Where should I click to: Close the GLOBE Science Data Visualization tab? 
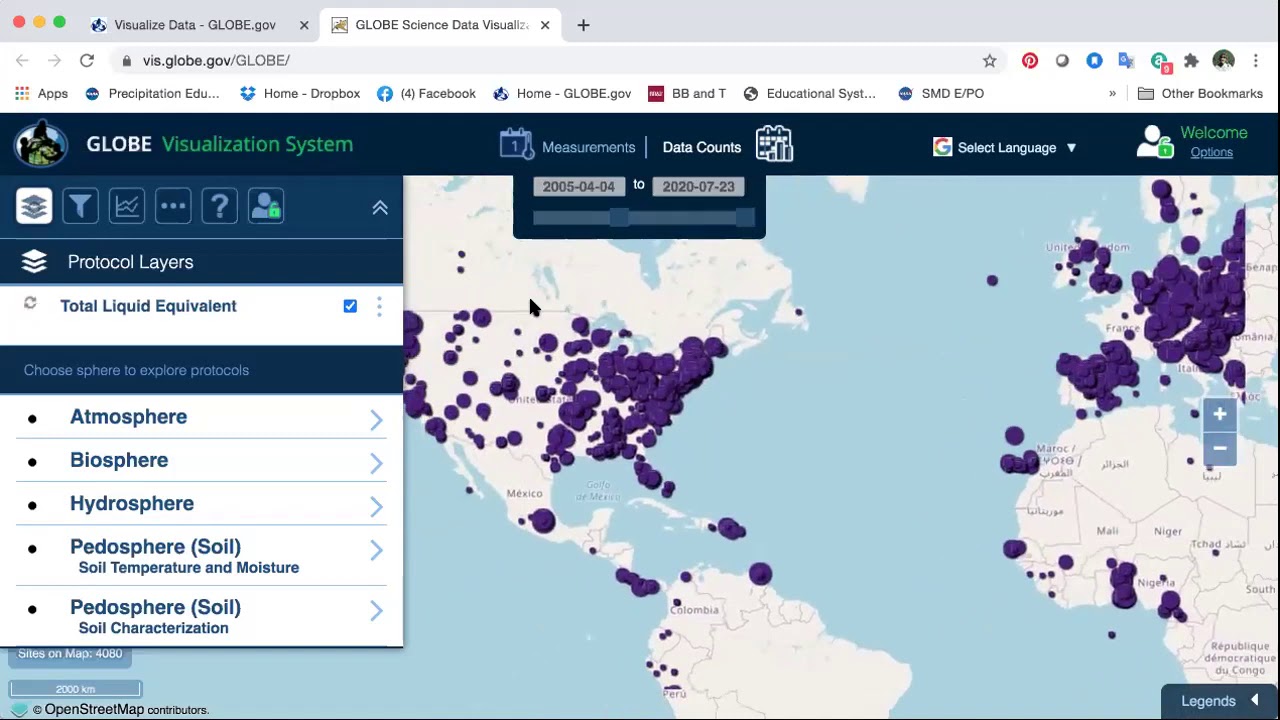(545, 25)
